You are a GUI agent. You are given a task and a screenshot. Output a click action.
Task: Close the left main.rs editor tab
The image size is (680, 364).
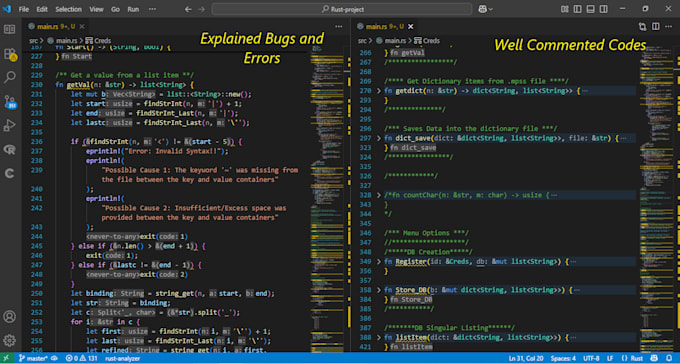82,27
